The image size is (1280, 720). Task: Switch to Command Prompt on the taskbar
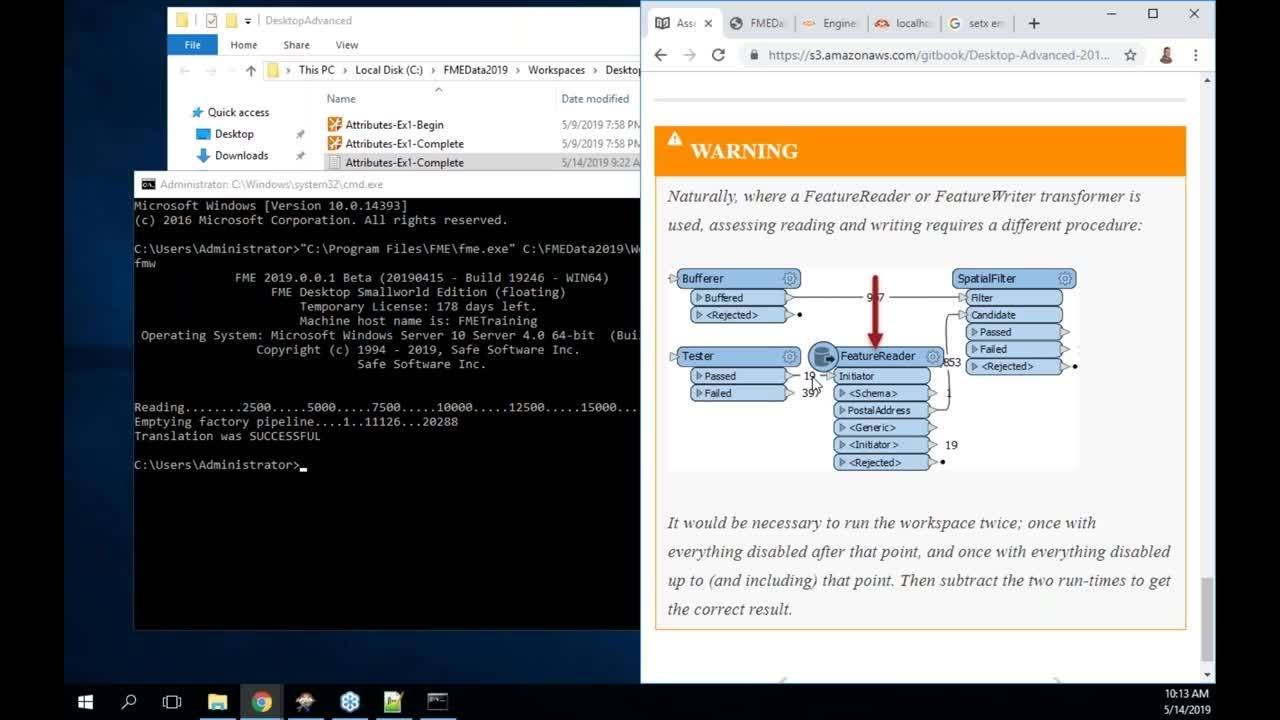point(437,702)
